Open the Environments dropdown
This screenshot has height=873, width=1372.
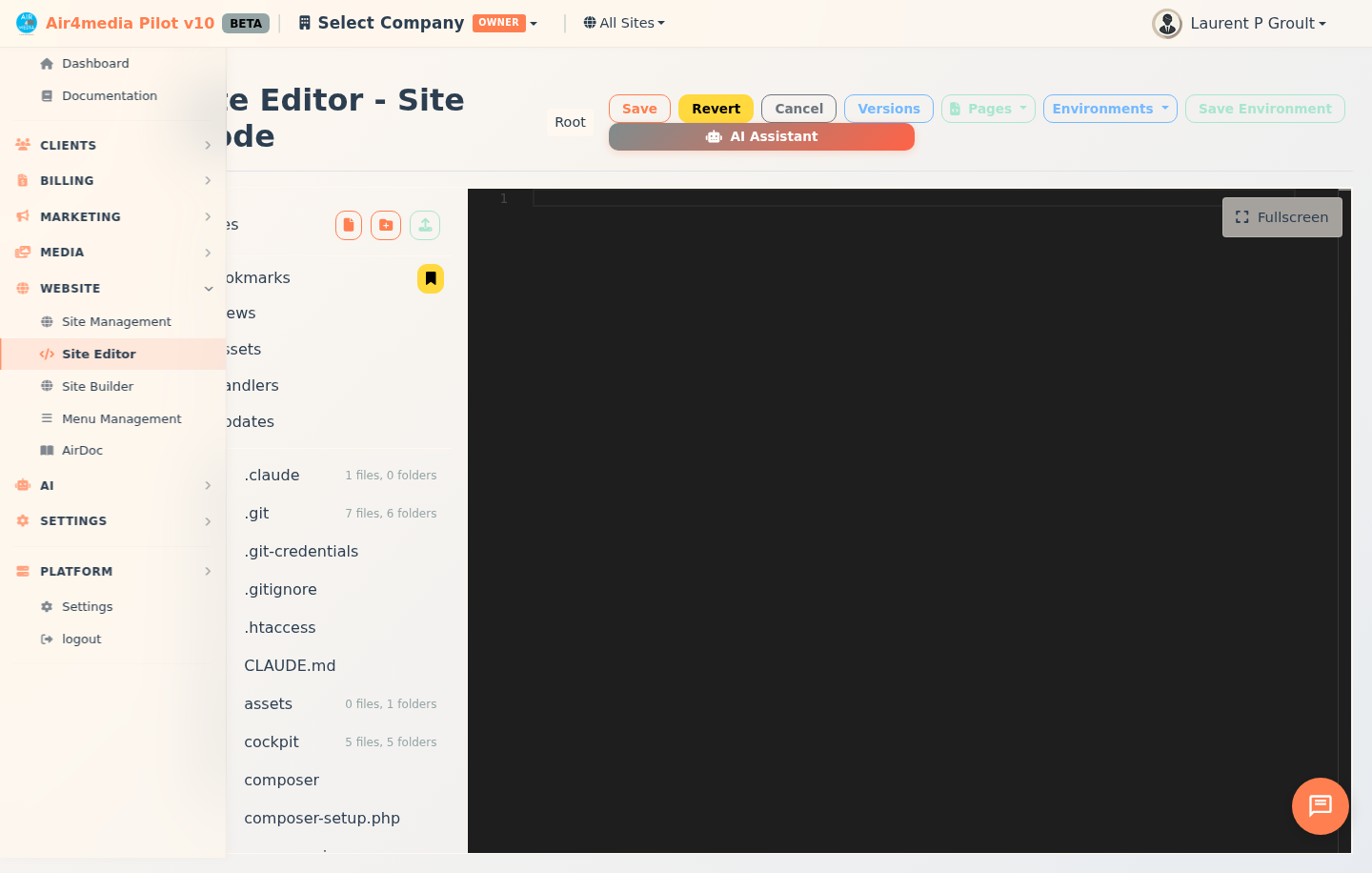(x=1110, y=109)
